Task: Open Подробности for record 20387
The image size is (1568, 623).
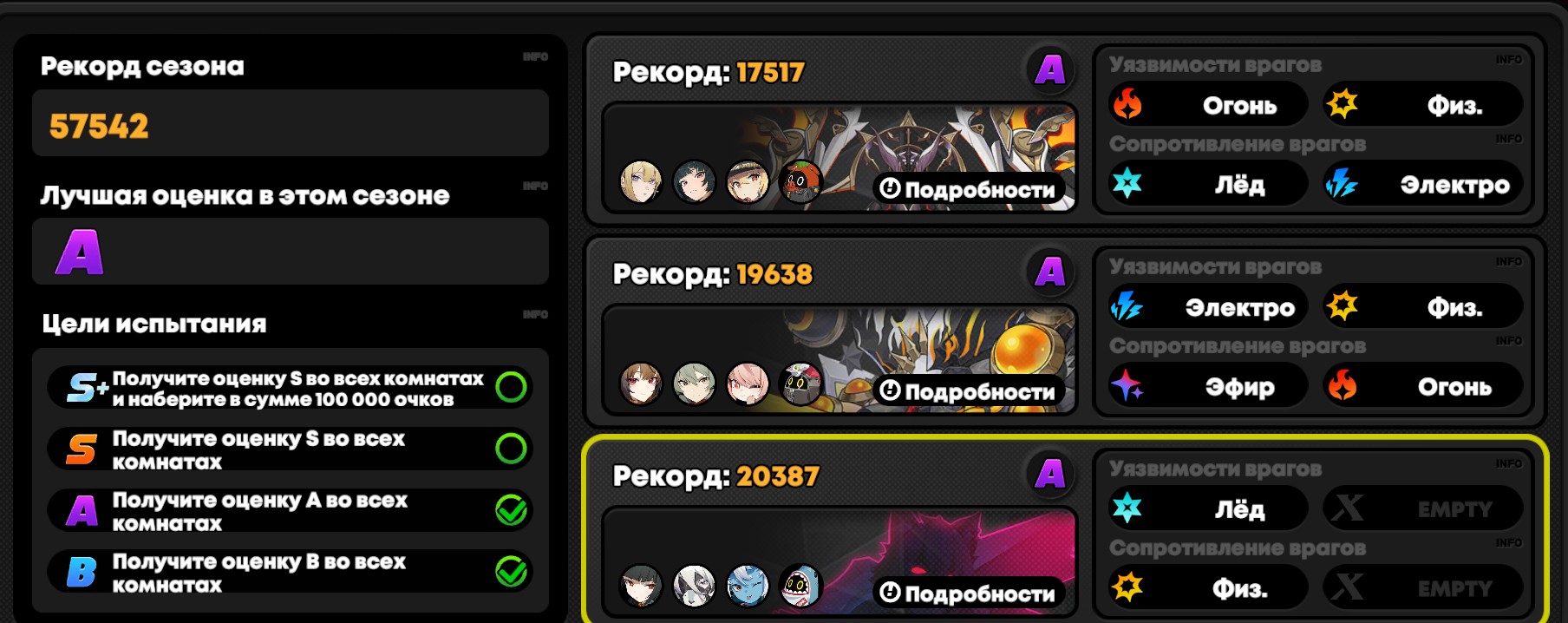Action: click(x=970, y=593)
